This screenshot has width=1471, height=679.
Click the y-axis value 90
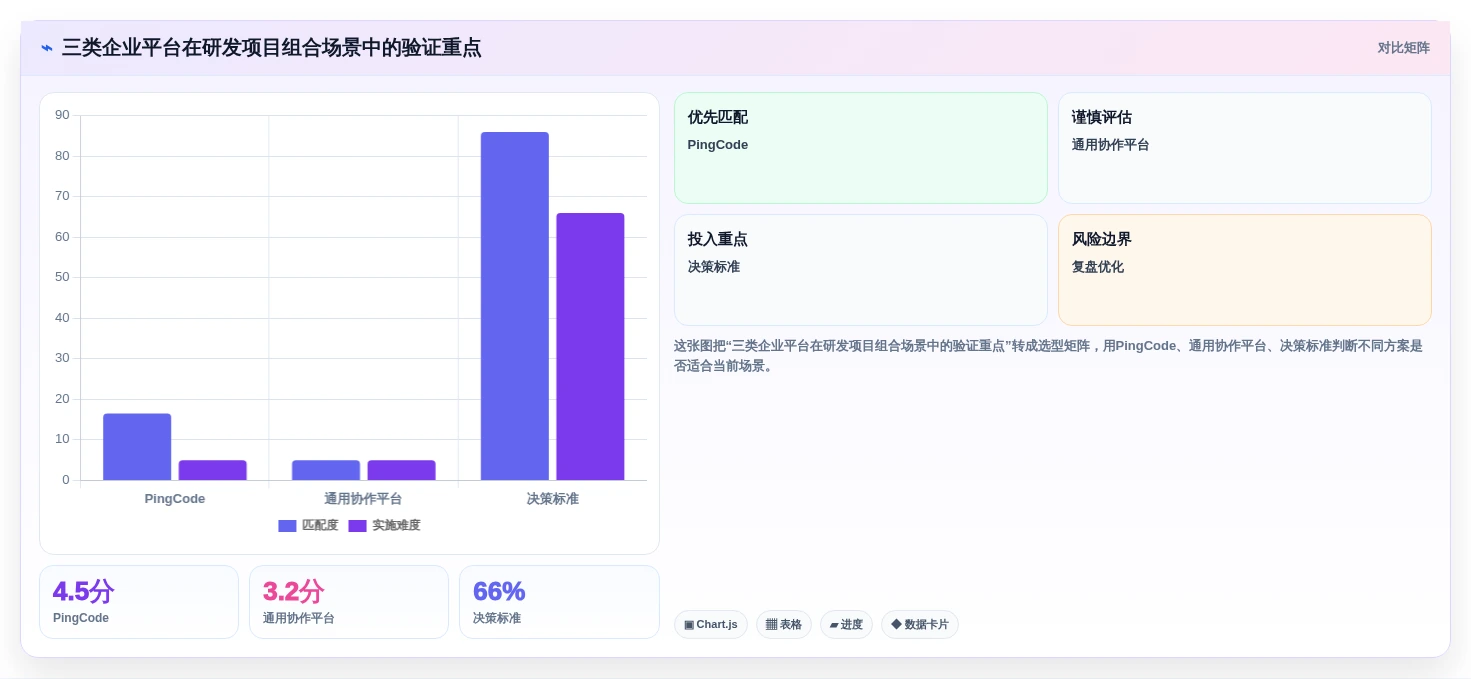(62, 115)
